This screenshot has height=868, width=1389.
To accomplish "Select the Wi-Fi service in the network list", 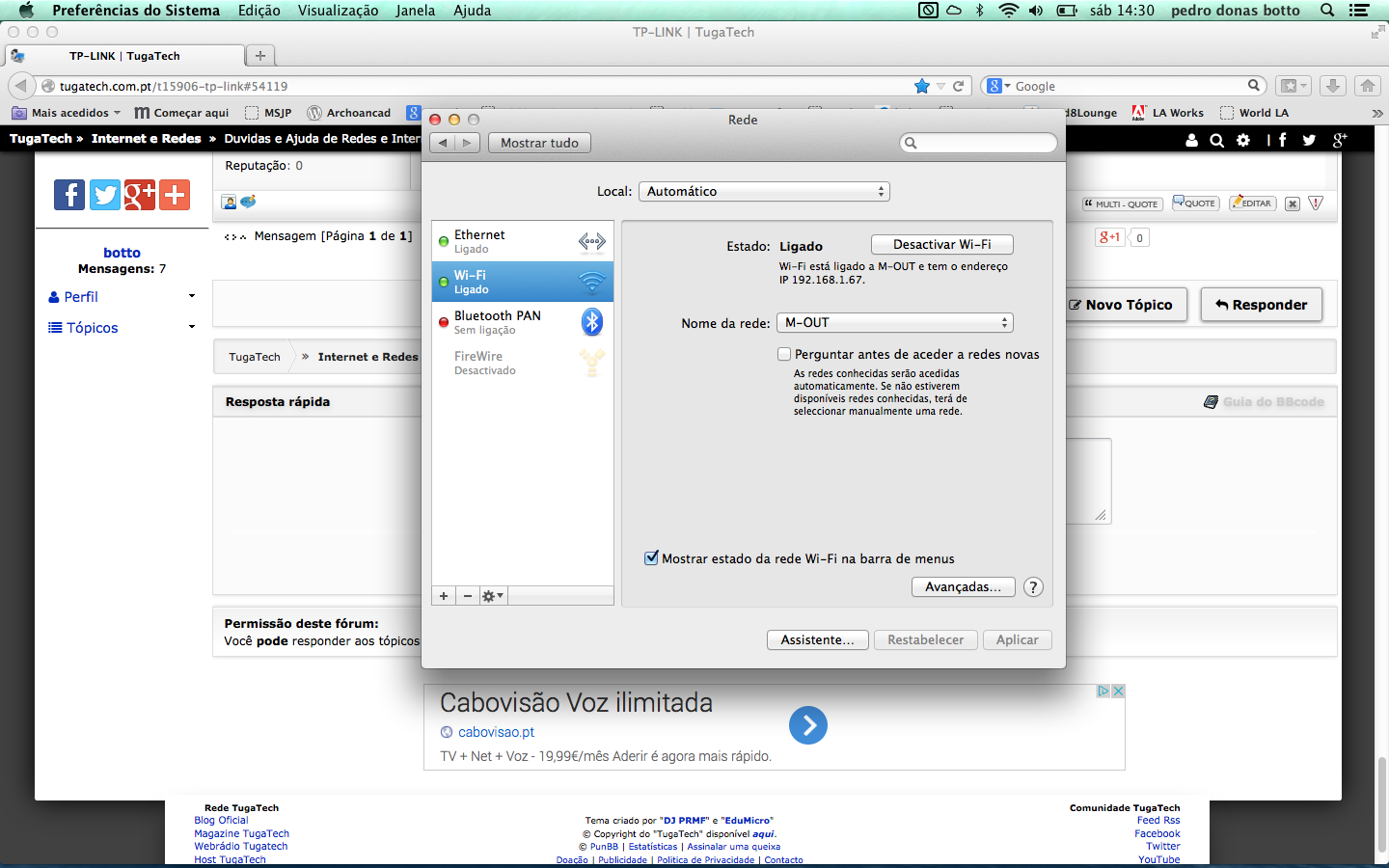I will click(x=522, y=282).
